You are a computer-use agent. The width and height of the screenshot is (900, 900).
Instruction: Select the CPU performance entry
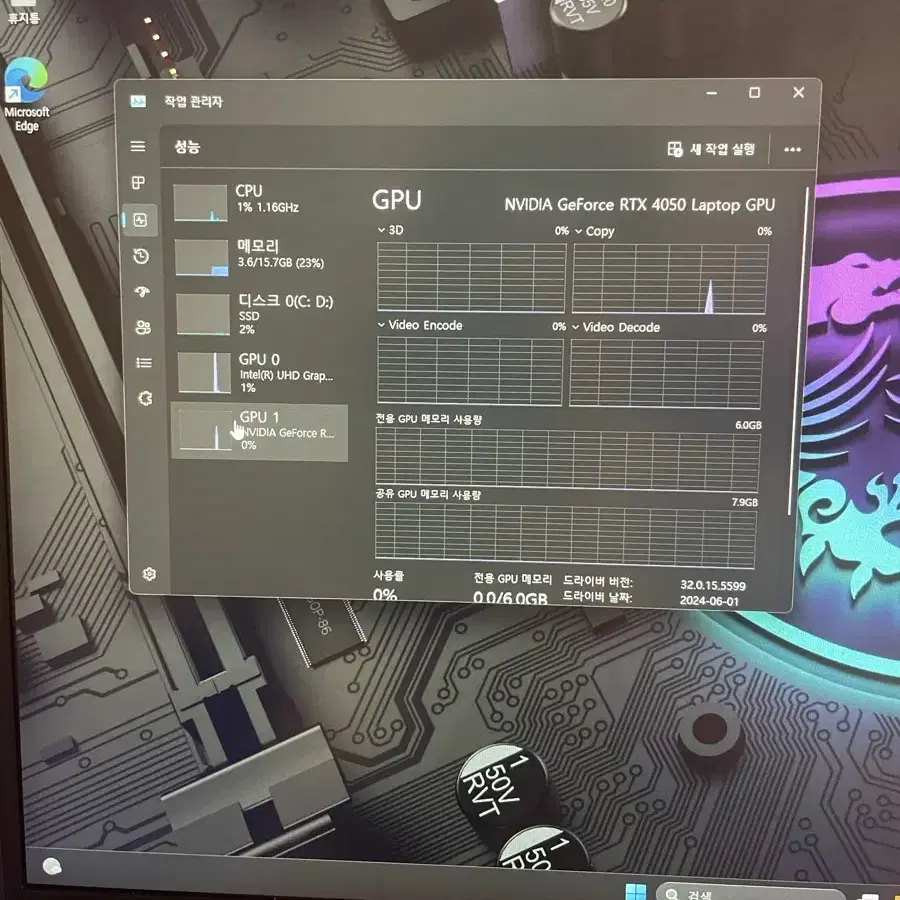pos(258,201)
